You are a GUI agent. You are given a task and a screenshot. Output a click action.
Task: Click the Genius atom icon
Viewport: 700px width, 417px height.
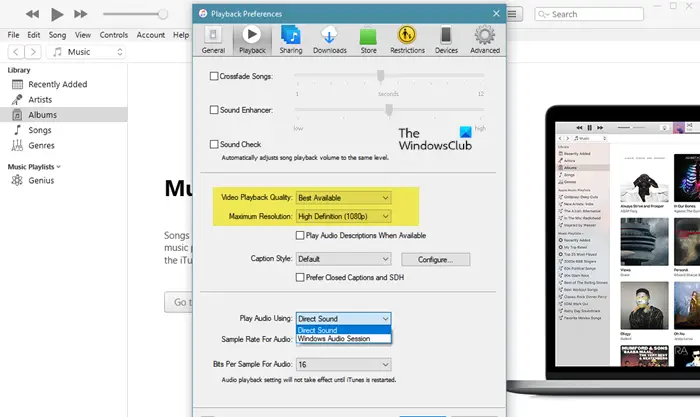(x=17, y=180)
